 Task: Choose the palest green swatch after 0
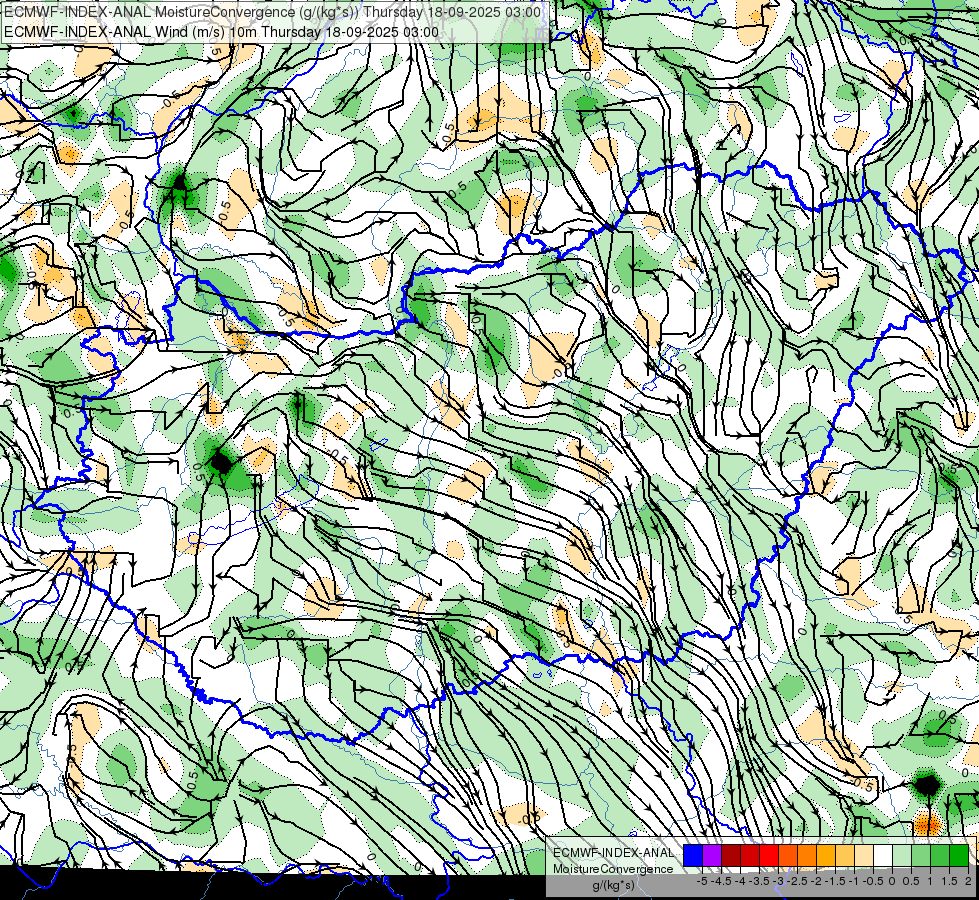coord(902,855)
